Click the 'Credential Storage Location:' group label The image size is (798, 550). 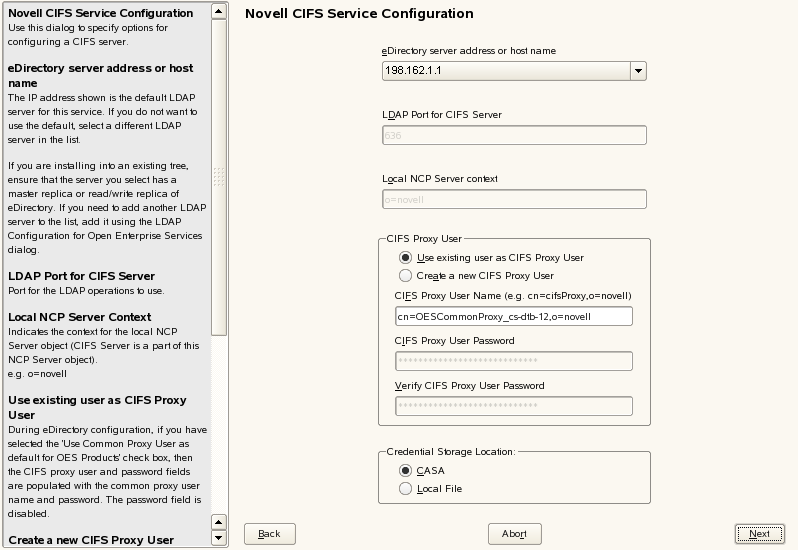click(451, 452)
